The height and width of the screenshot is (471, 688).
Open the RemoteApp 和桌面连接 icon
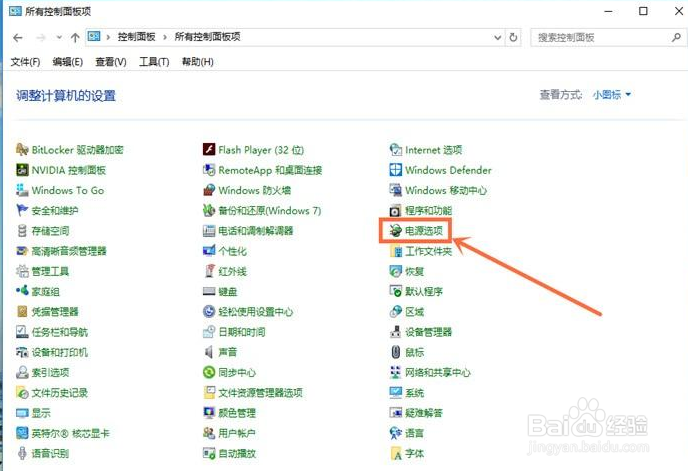click(x=209, y=170)
